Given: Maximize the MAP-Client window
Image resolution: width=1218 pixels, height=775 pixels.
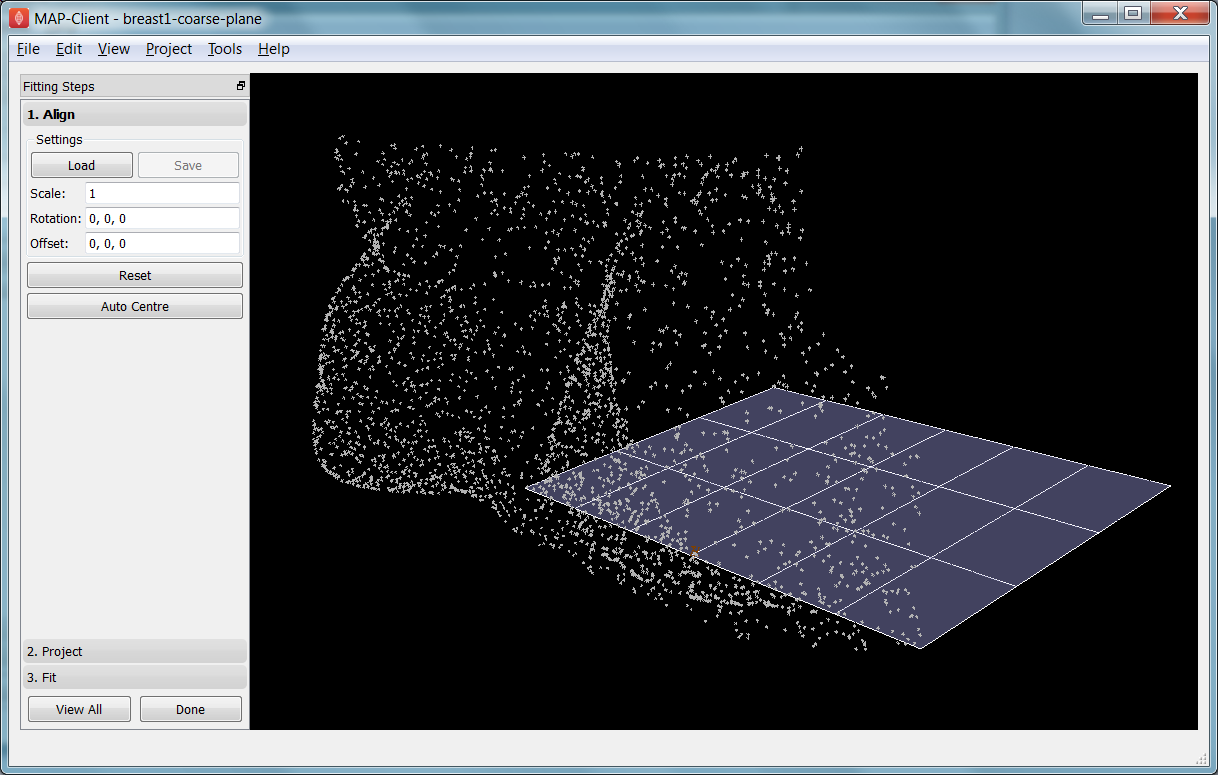Looking at the screenshot, I should (x=1133, y=14).
